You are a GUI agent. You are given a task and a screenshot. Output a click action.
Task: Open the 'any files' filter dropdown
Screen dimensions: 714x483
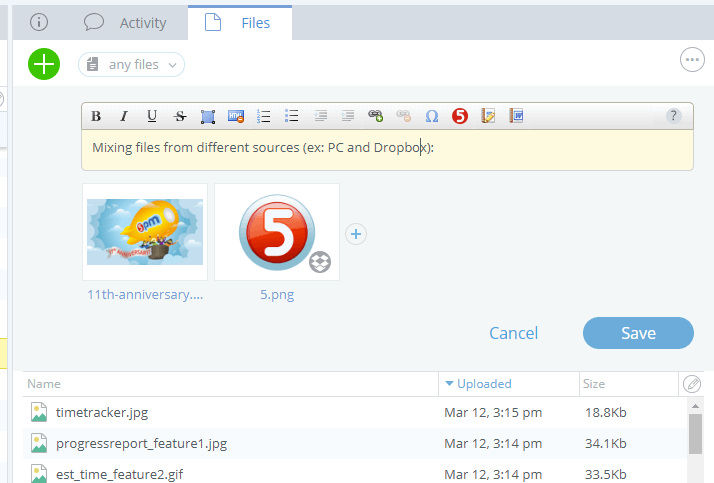click(x=131, y=65)
